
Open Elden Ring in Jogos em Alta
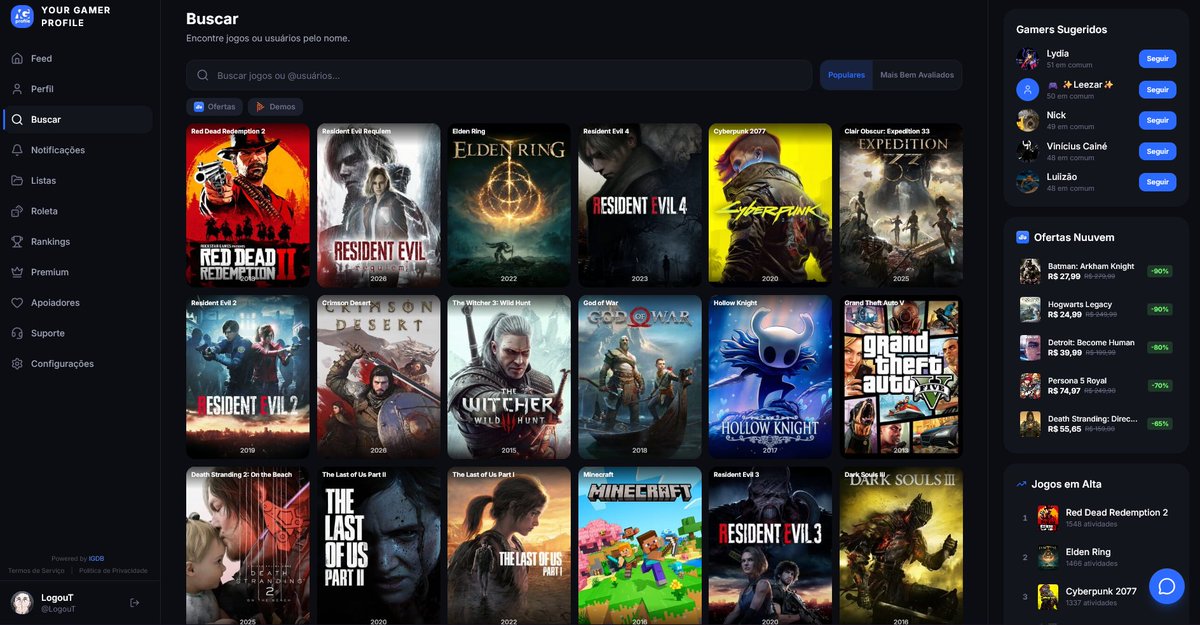coord(1096,557)
